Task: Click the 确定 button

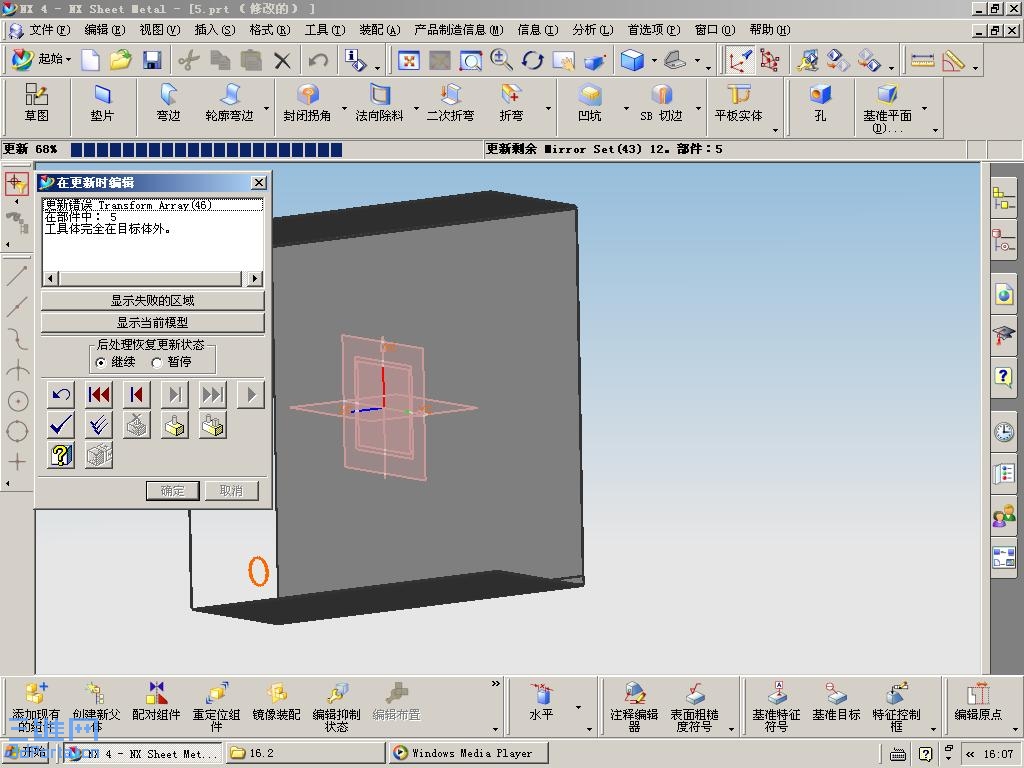Action: pyautogui.click(x=172, y=490)
